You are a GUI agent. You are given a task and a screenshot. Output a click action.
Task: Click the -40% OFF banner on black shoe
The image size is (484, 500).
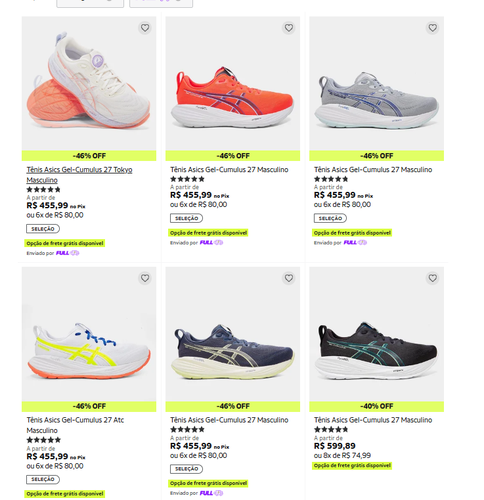click(x=376, y=406)
